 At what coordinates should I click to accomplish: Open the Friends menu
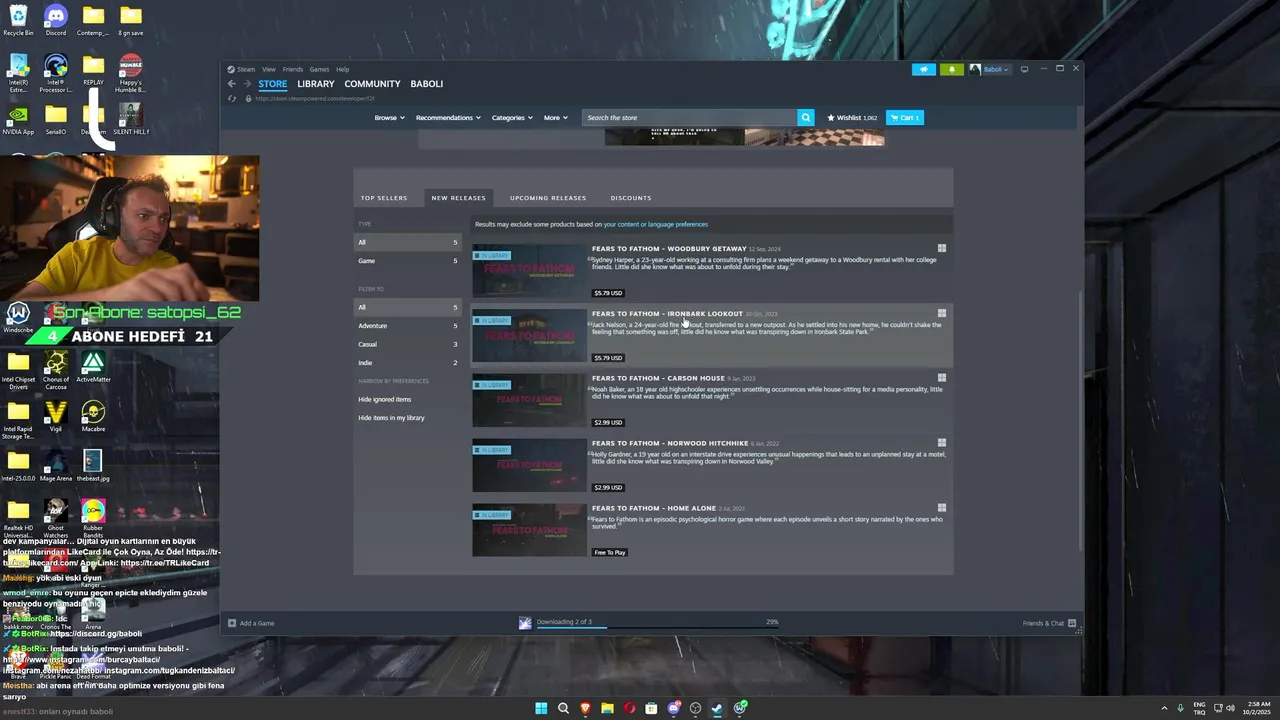pos(292,69)
